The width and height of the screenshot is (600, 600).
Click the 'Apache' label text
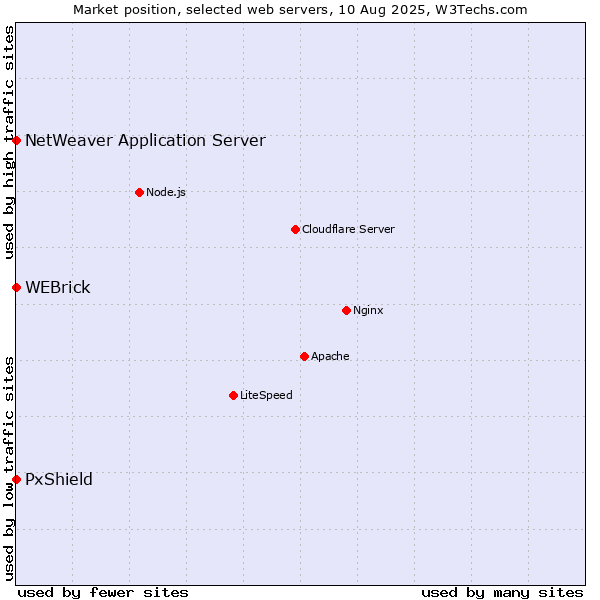pos(330,357)
